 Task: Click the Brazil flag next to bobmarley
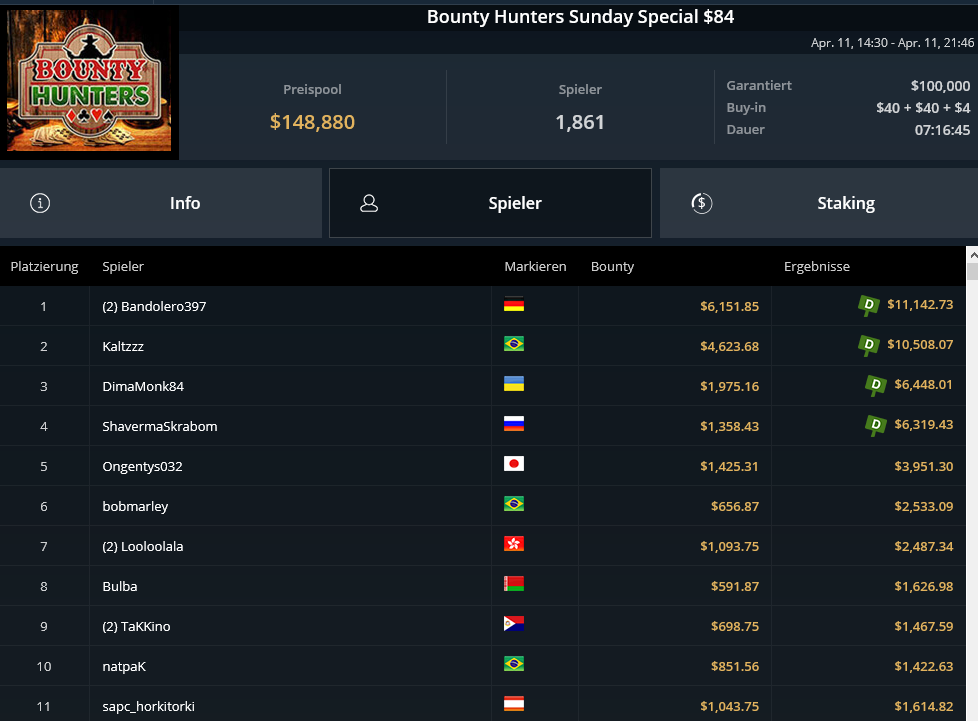tap(514, 503)
